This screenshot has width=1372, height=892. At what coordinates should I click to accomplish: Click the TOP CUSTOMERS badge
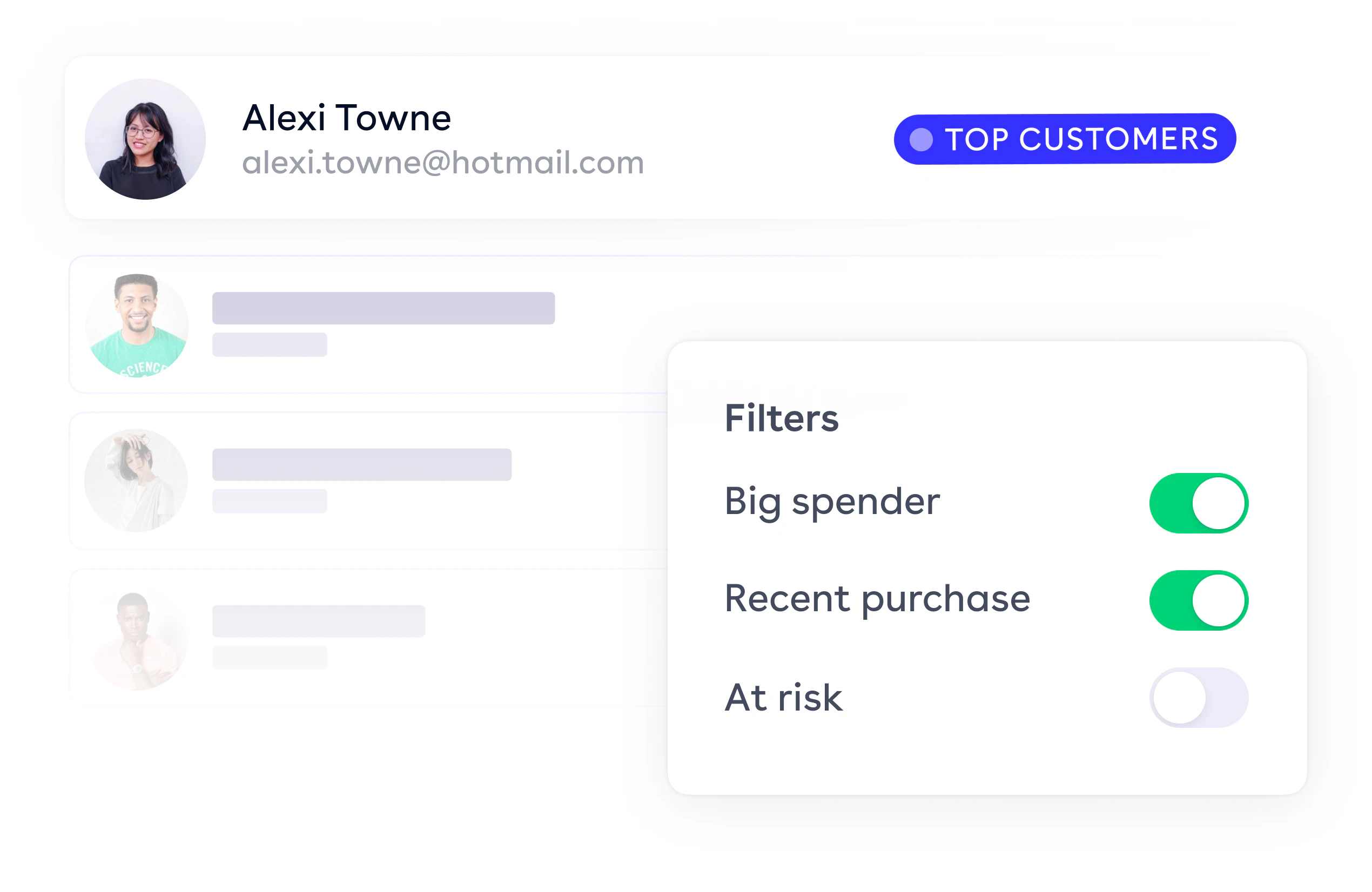1065,139
